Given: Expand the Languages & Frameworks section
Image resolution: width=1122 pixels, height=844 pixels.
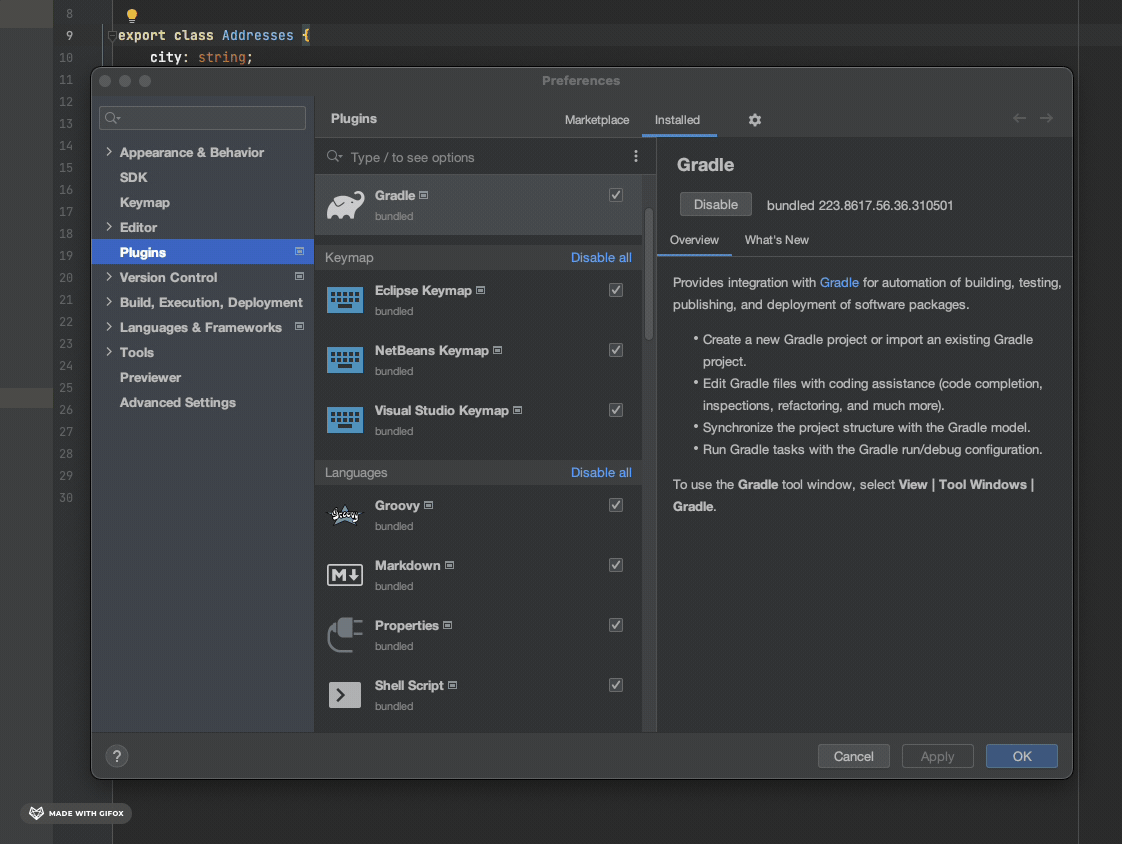Looking at the screenshot, I should [109, 327].
